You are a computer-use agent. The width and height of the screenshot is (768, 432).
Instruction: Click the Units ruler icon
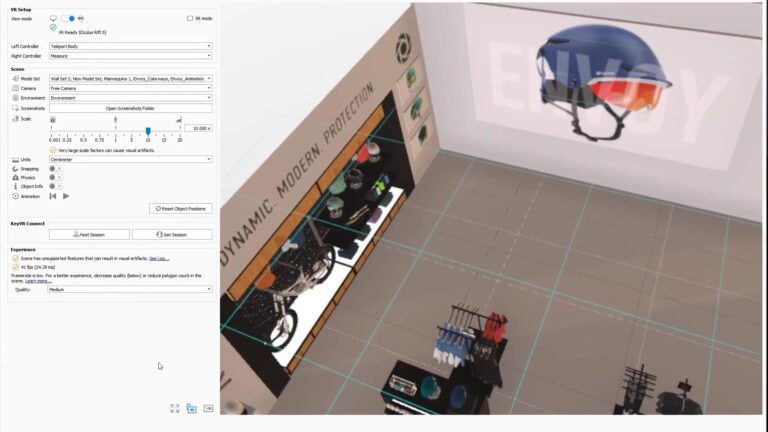point(15,160)
